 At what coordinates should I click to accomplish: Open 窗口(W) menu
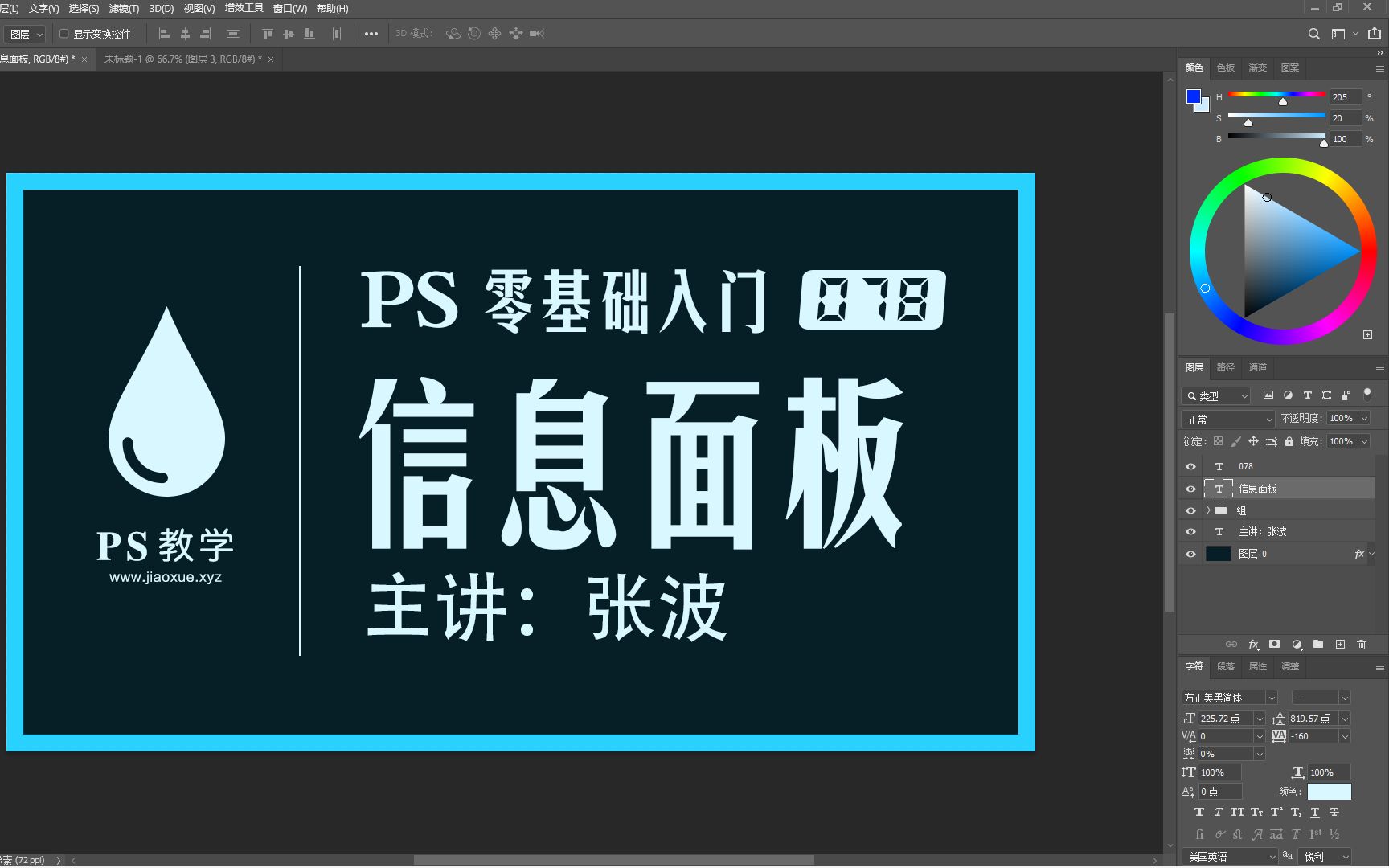[290, 9]
